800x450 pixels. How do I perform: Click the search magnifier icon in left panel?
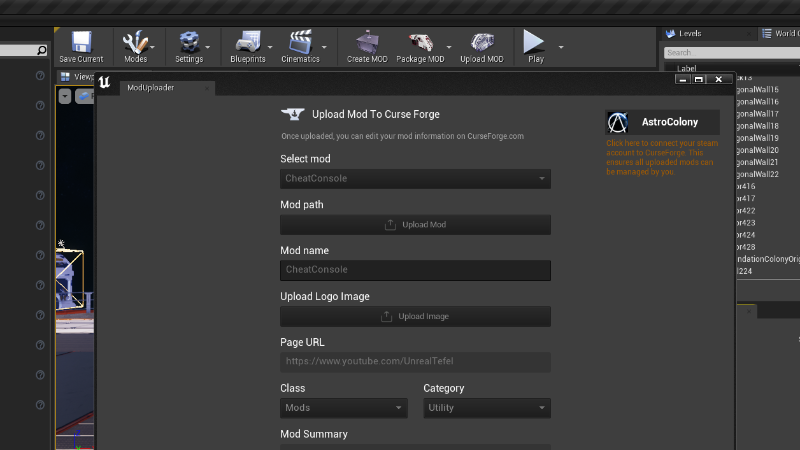pos(42,50)
